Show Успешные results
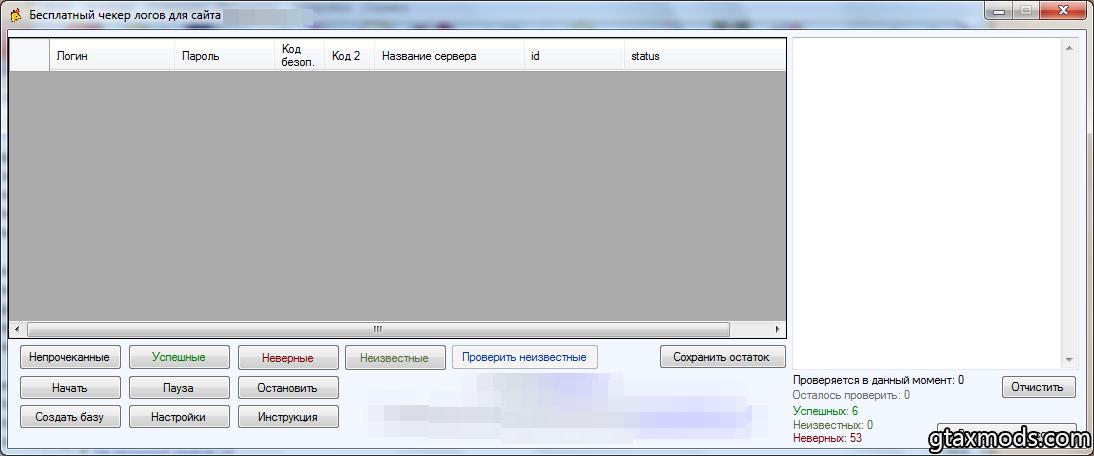 click(179, 357)
